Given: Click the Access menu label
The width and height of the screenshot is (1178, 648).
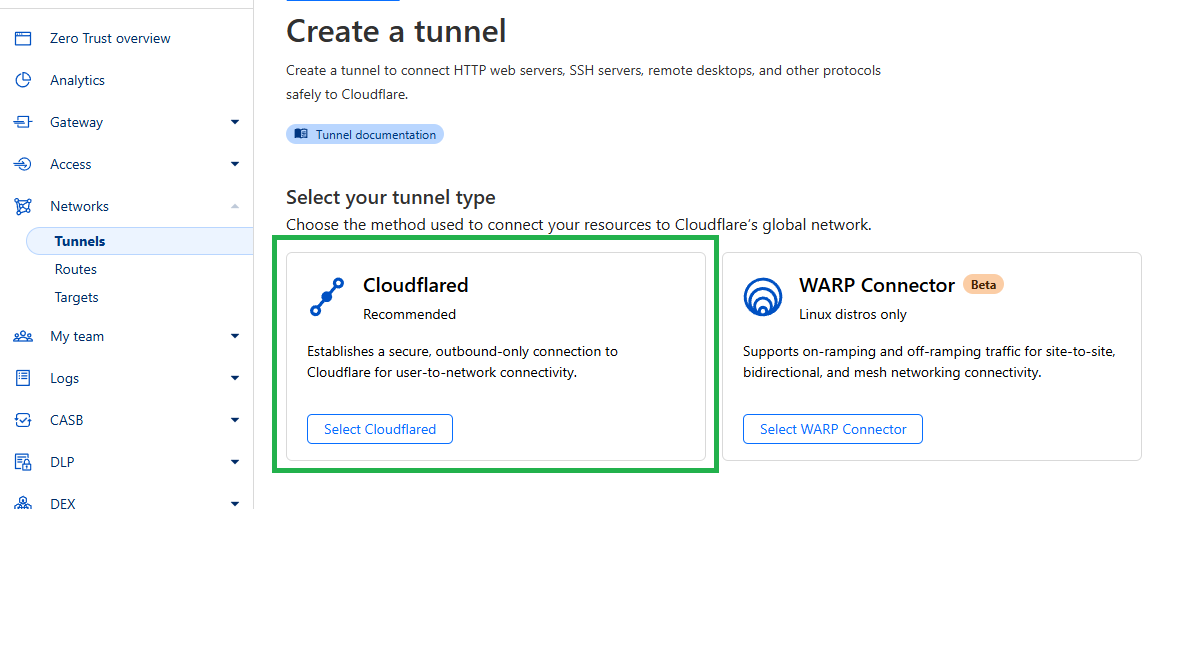Looking at the screenshot, I should [x=71, y=164].
